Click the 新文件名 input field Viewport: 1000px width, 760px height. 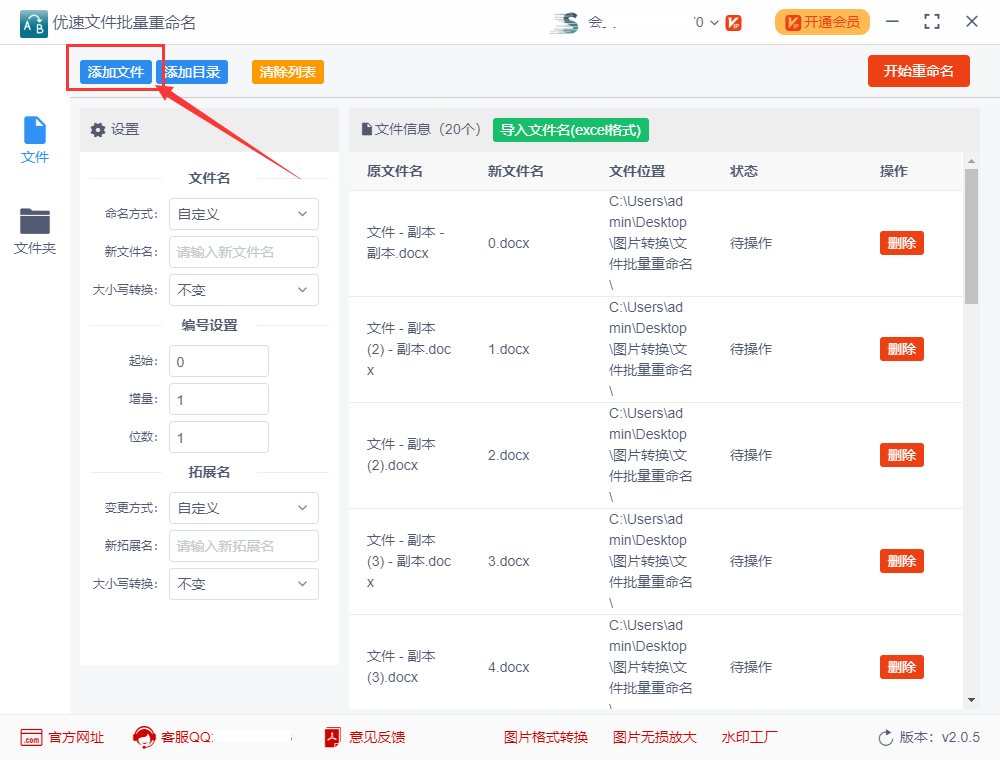point(243,252)
